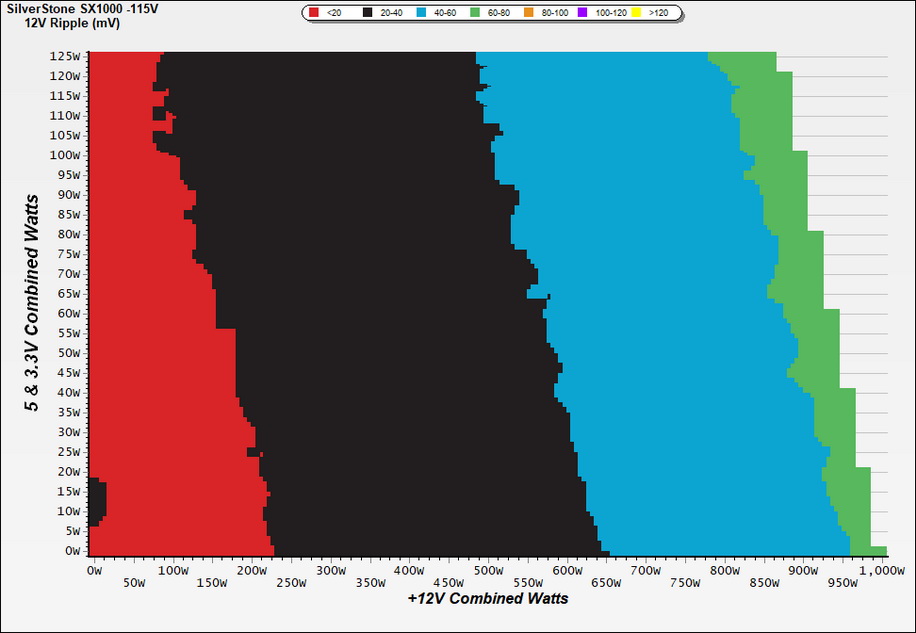This screenshot has height=633, width=916.
Task: Select the '20-40' legend label
Action: (391, 13)
